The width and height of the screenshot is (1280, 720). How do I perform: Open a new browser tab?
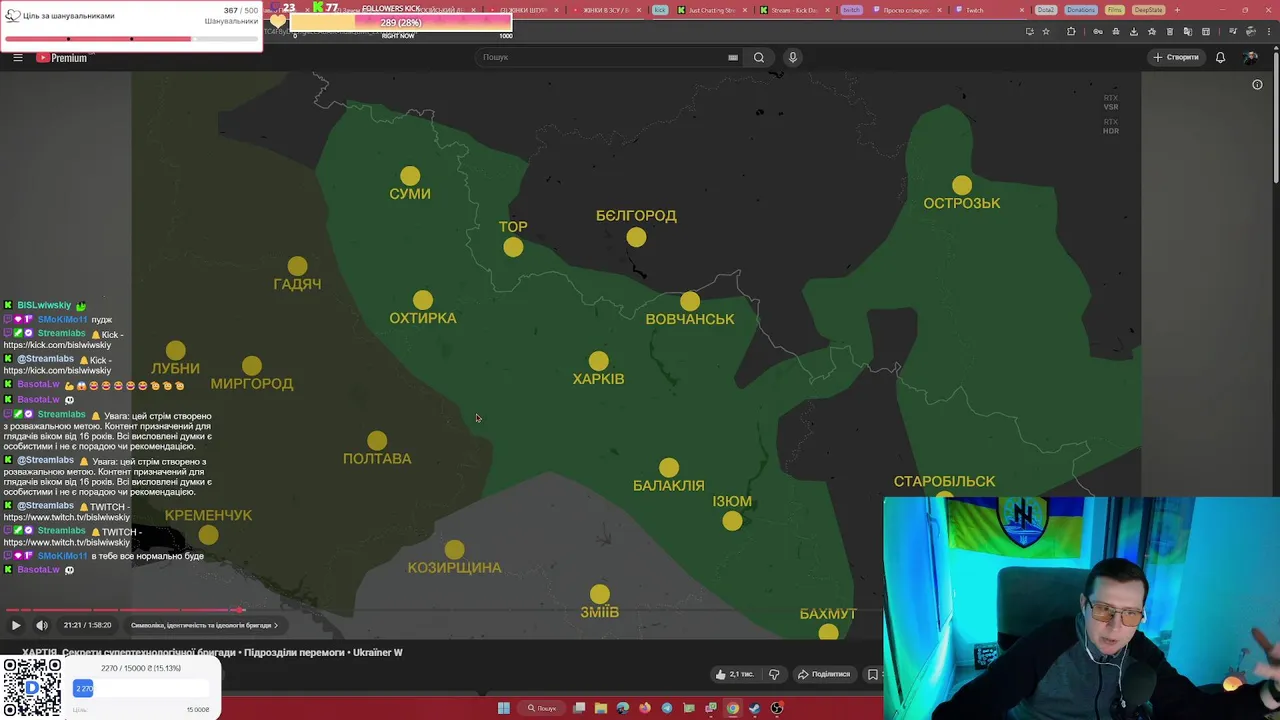point(1177,10)
